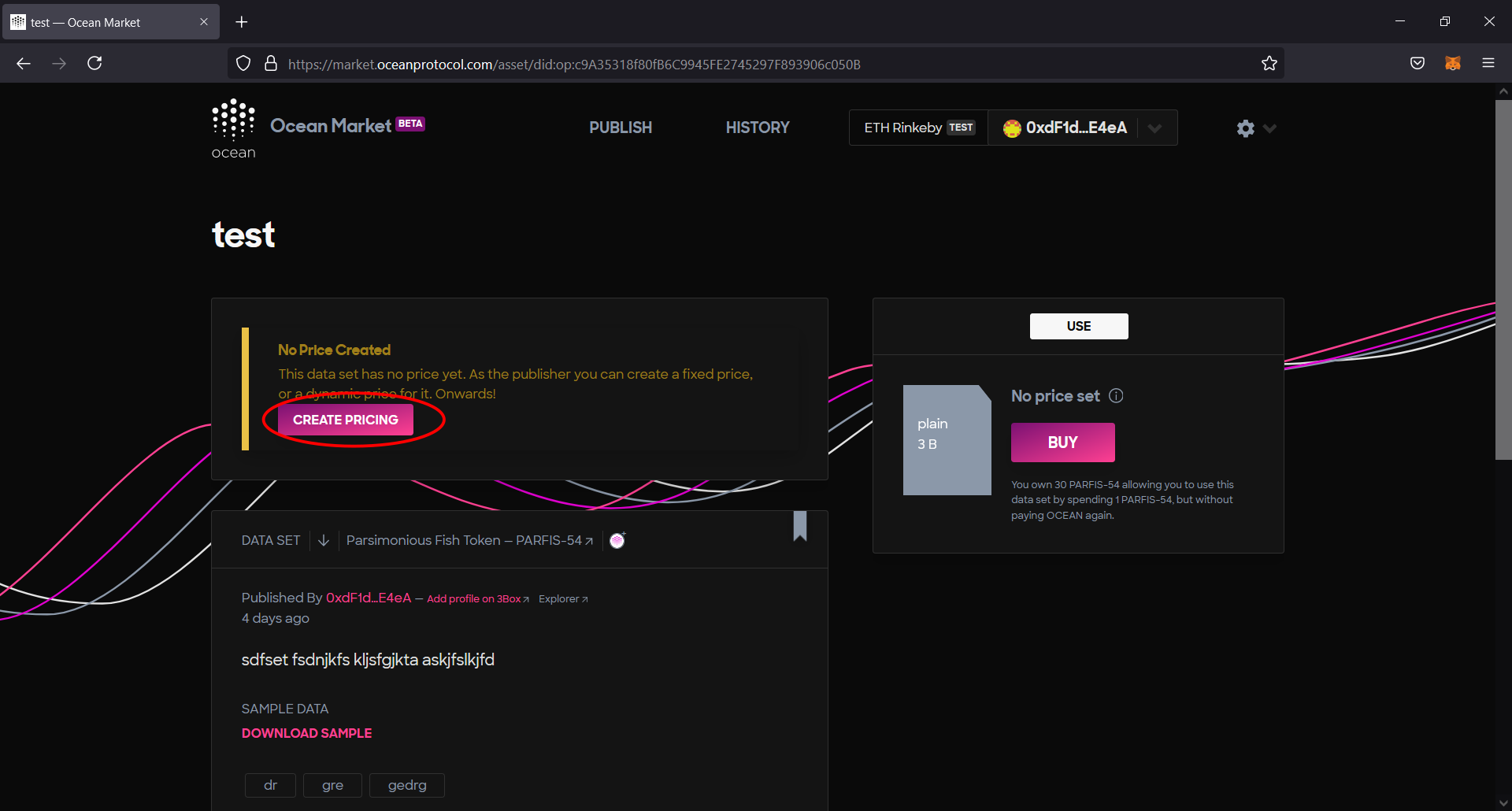
Task: Open the settings gear menu
Action: (x=1245, y=128)
